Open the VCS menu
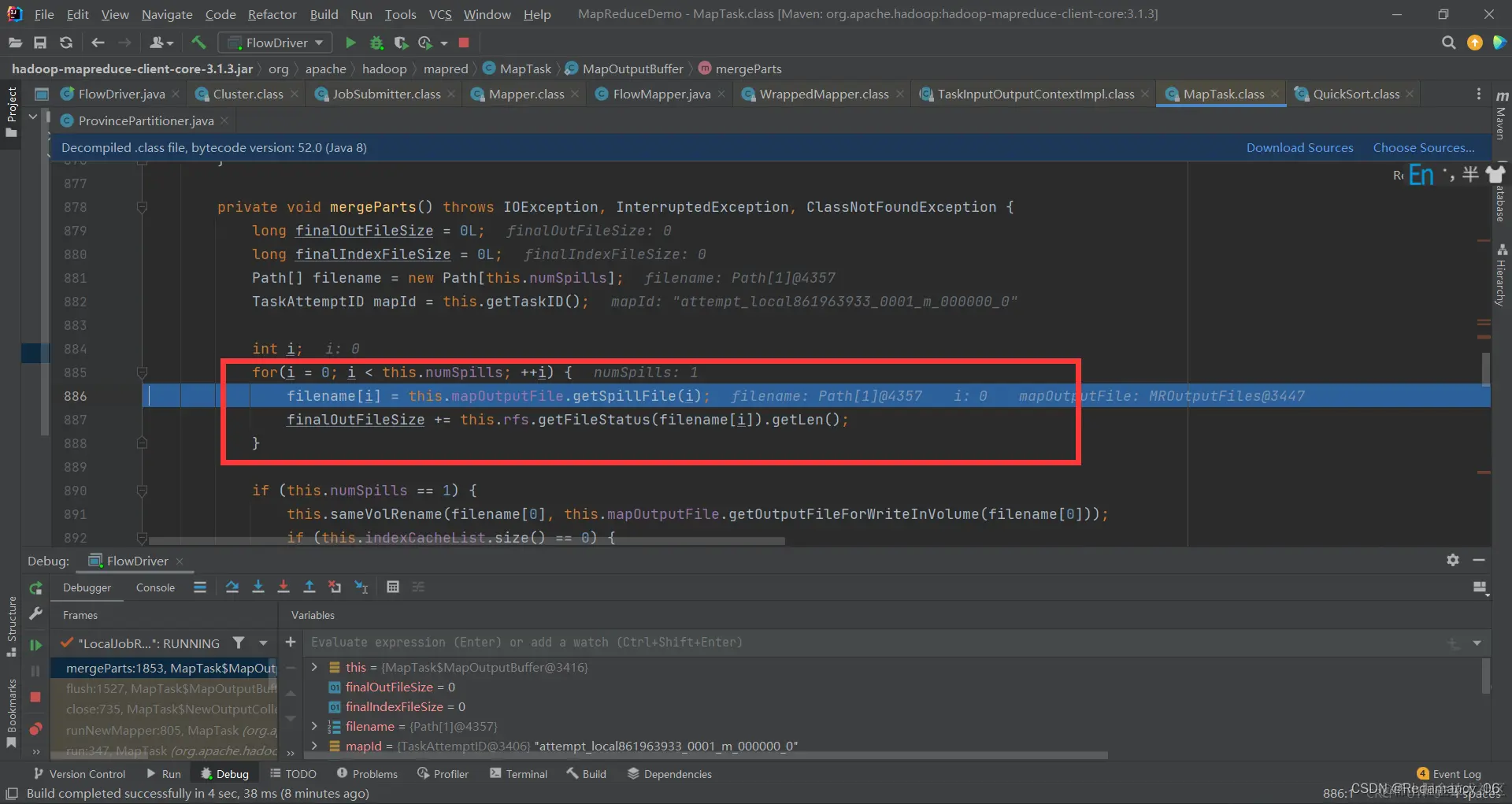Screen dimensions: 1512x804 click(x=439, y=14)
